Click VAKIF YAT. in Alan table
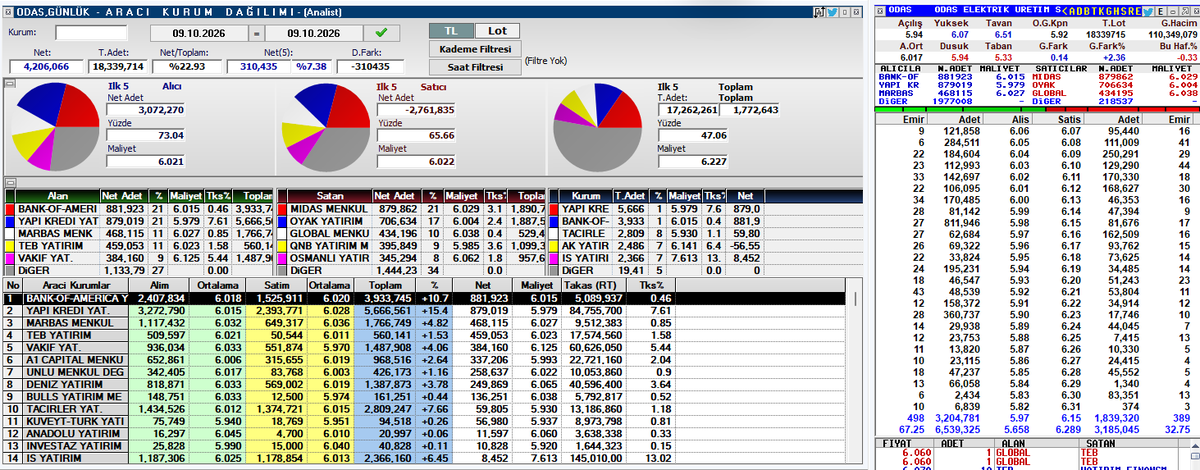 58,257
